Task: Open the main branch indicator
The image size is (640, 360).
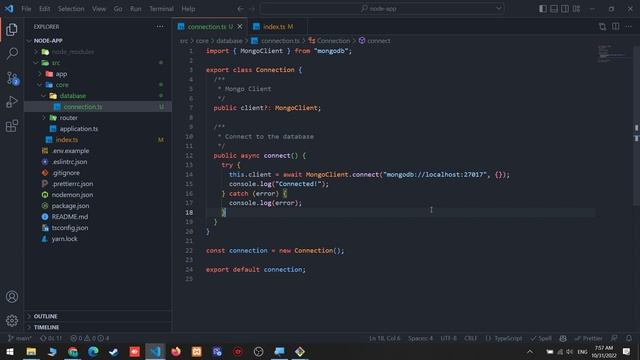Action: [20, 338]
